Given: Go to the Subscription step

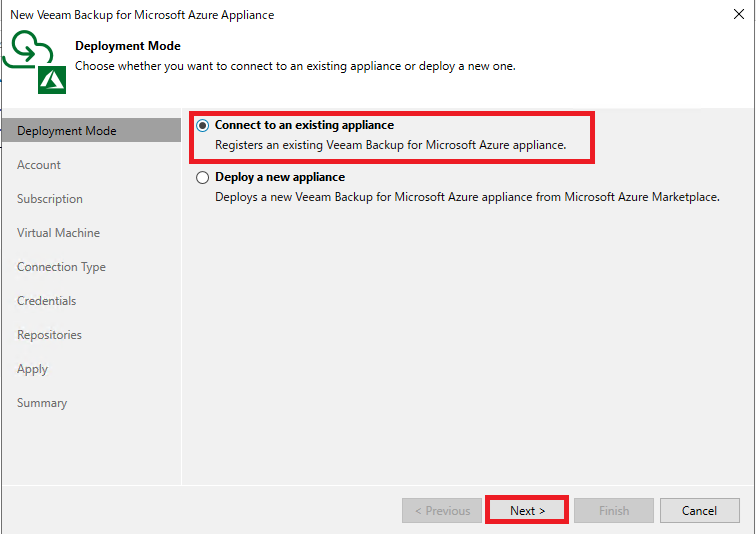Looking at the screenshot, I should coord(50,199).
